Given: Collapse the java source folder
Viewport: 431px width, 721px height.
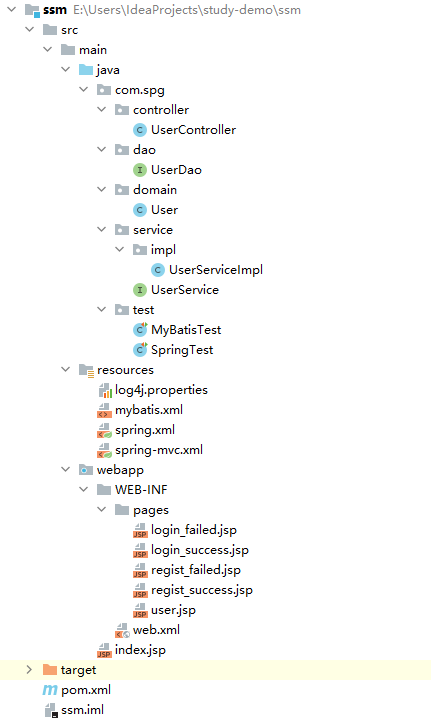Looking at the screenshot, I should point(66,69).
